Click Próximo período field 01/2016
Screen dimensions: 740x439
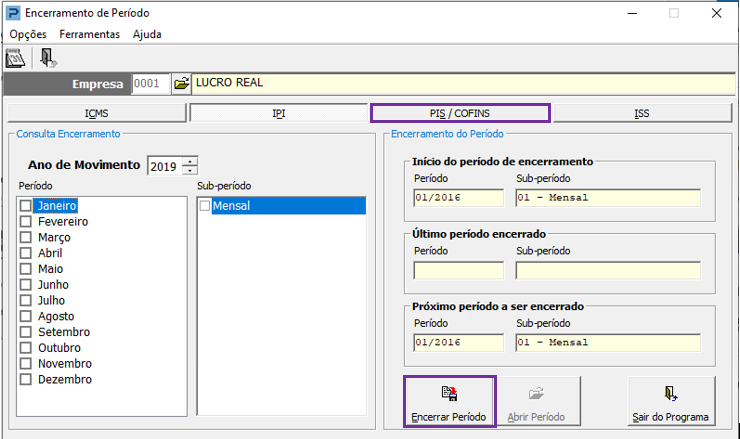(458, 343)
